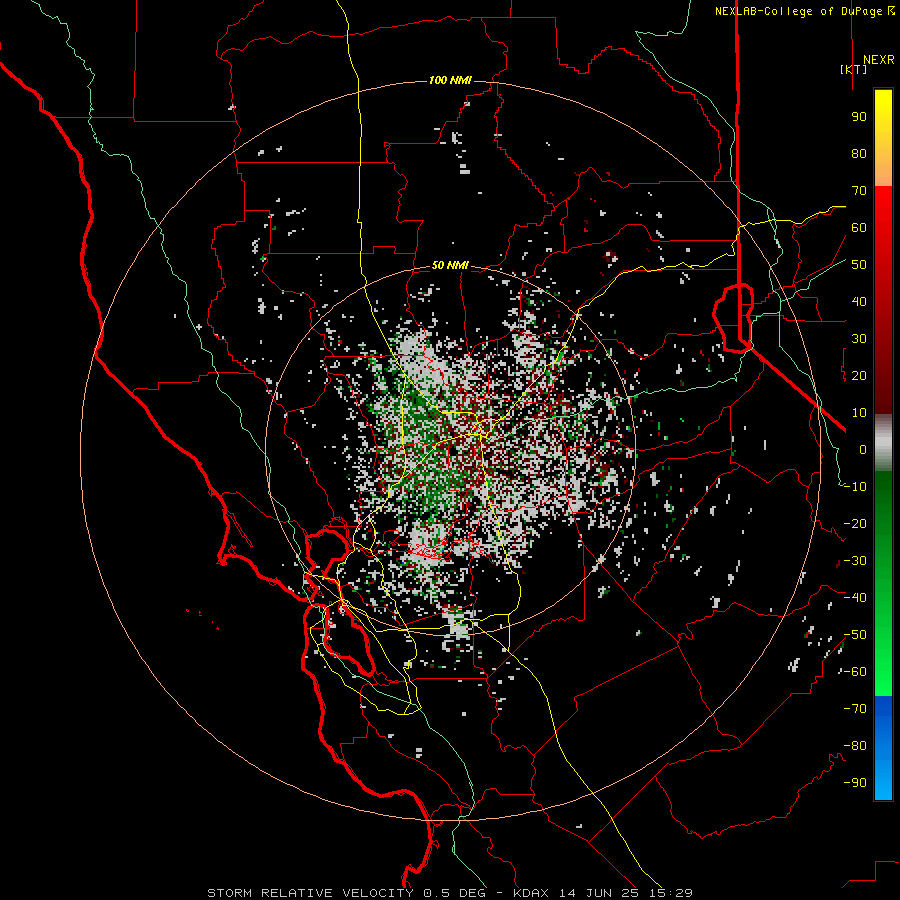The width and height of the screenshot is (900, 900).
Task: Click the 'KDAX' station identifier in the caption
Action: (x=532, y=893)
